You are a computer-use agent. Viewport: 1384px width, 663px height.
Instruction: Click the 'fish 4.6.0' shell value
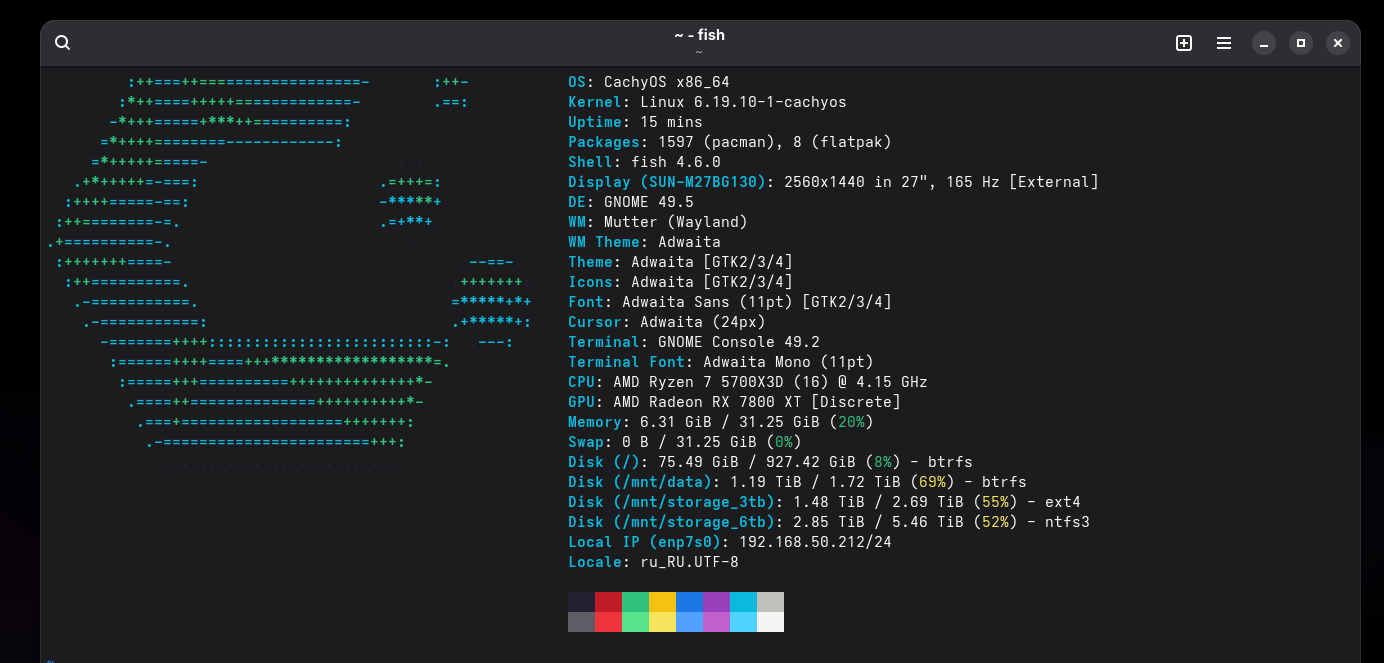[676, 162]
